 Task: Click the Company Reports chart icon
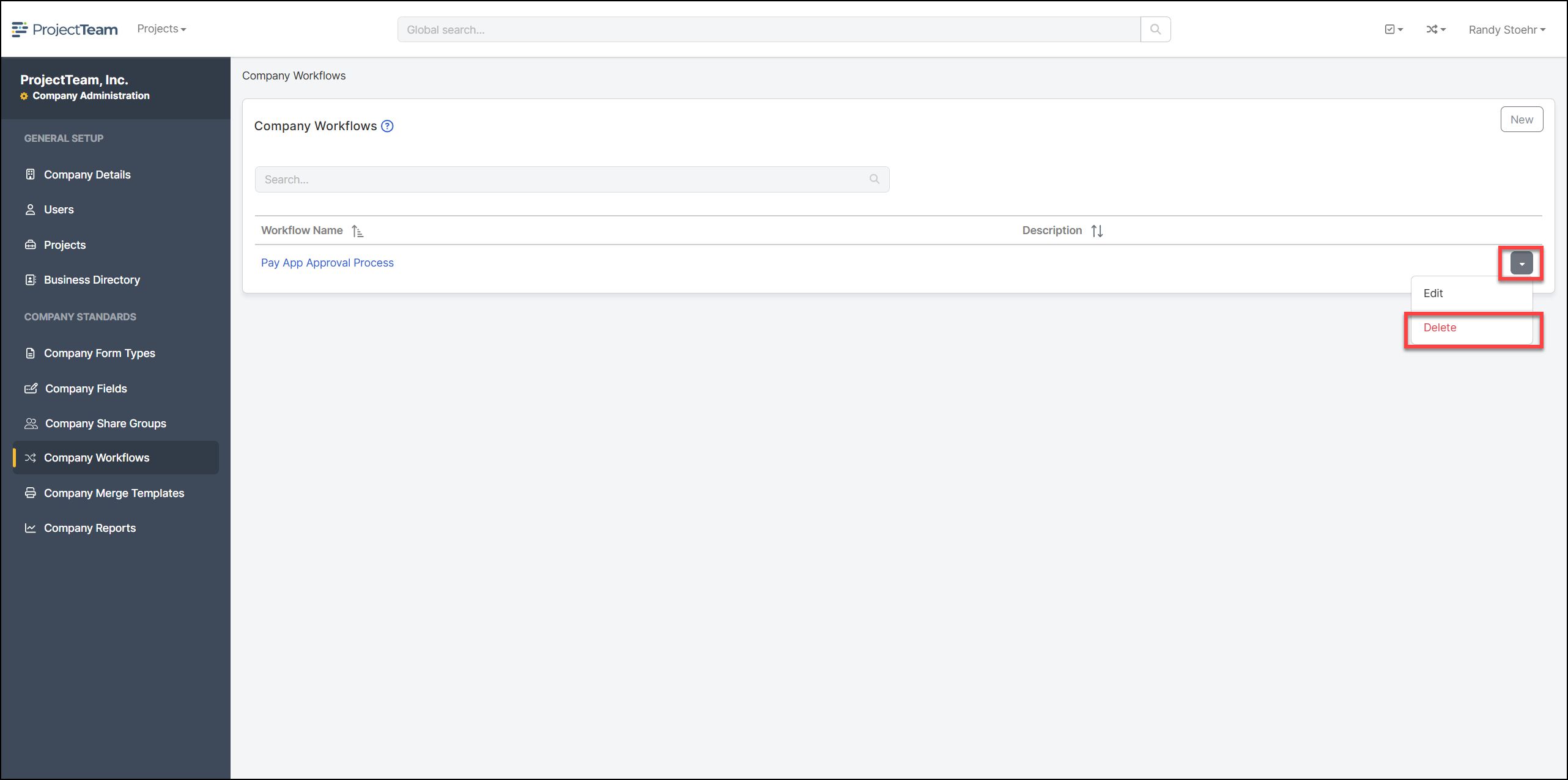(30, 528)
